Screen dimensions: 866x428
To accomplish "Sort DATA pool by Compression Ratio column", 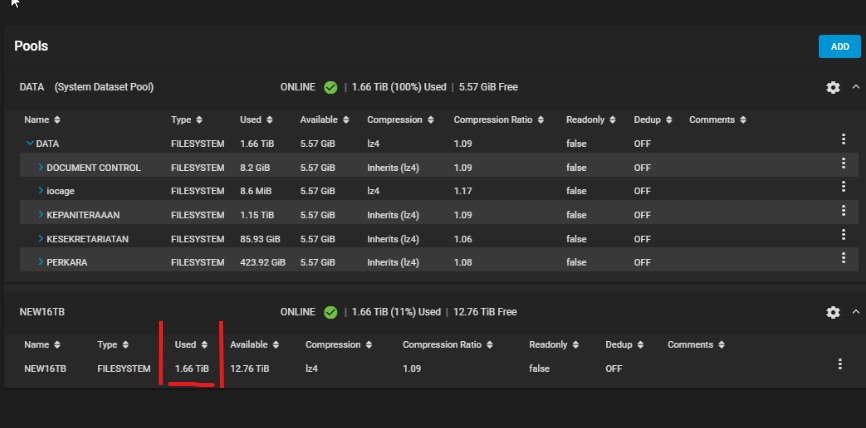I will (500, 120).
